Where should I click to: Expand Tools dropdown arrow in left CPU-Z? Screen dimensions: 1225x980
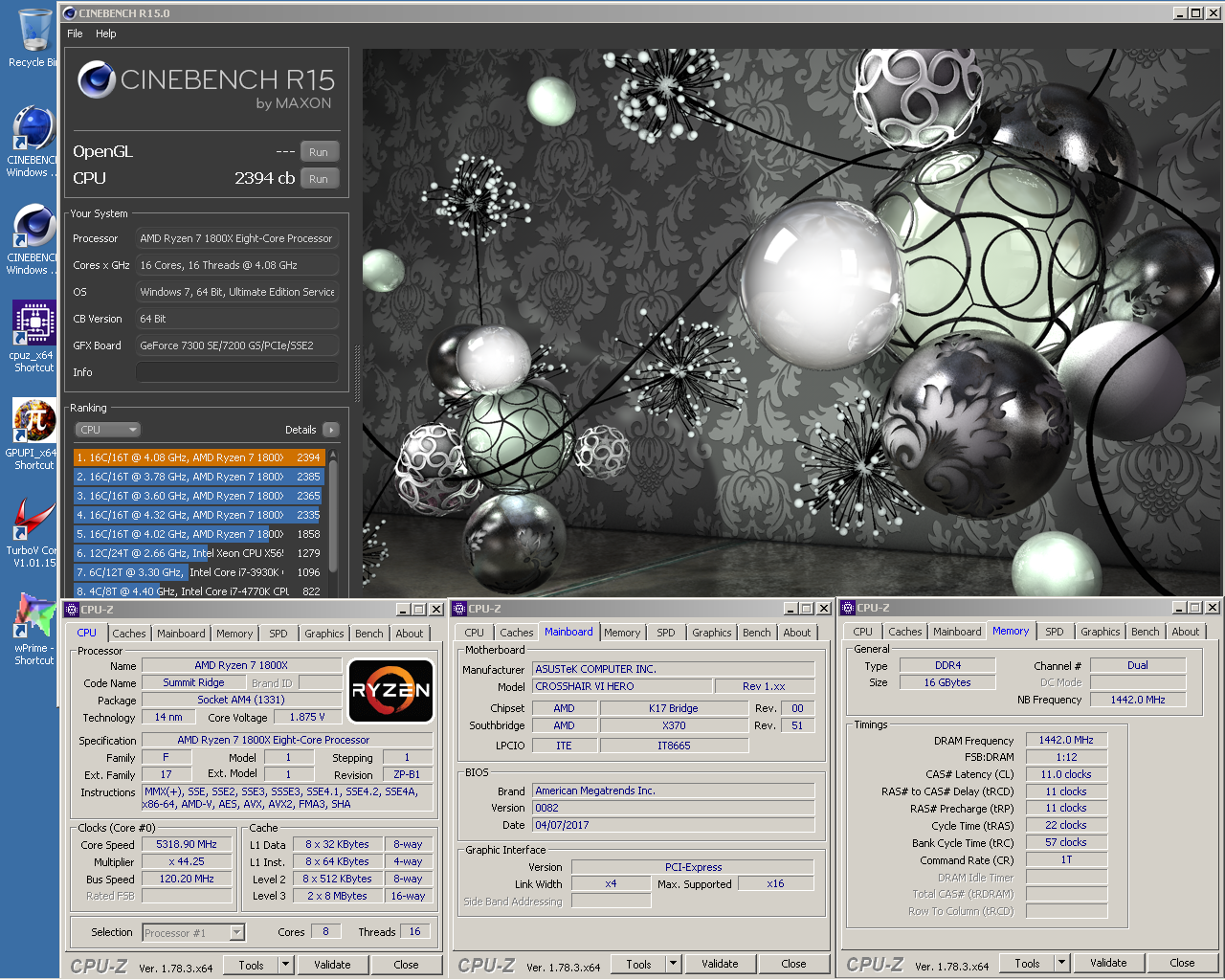(285, 965)
